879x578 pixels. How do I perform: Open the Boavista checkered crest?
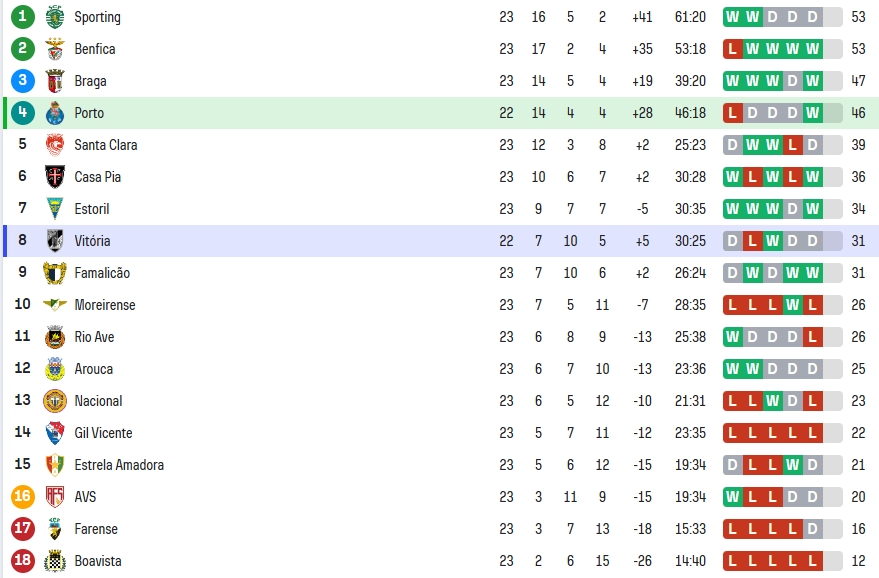click(55, 561)
